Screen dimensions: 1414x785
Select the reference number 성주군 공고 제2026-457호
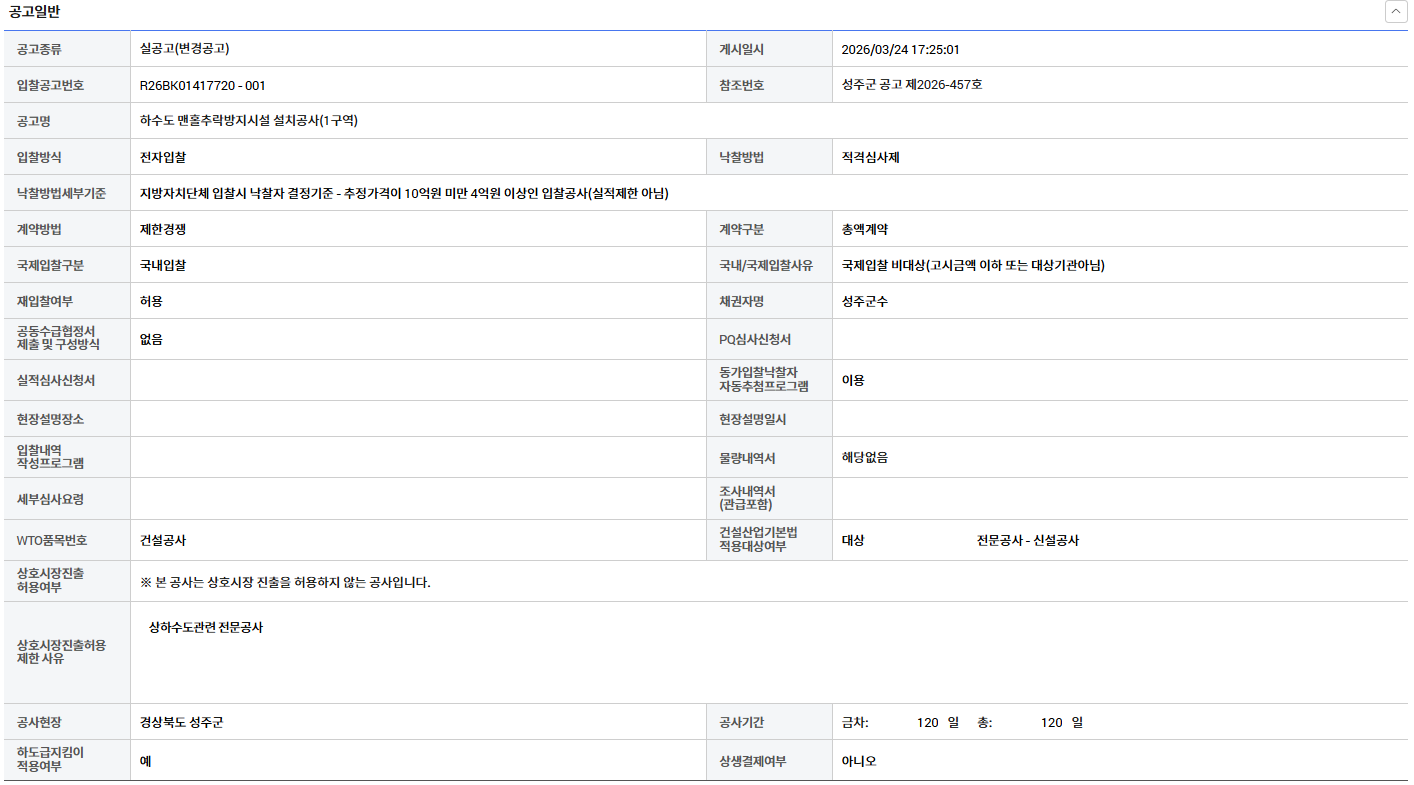[912, 85]
